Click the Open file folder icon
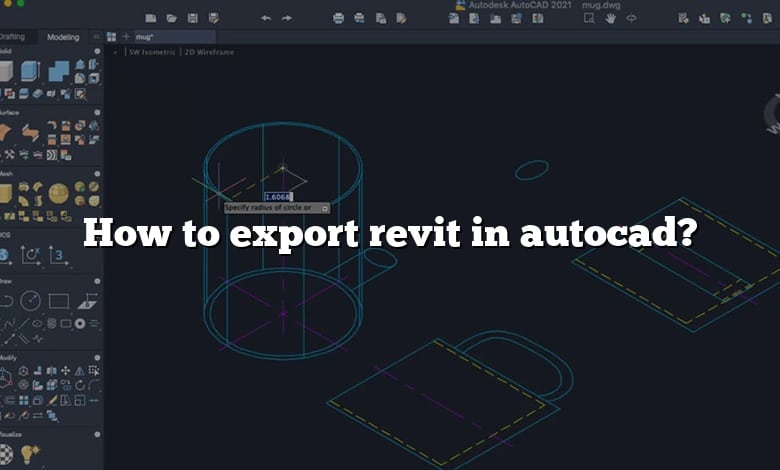This screenshot has width=780, height=470. (172, 18)
